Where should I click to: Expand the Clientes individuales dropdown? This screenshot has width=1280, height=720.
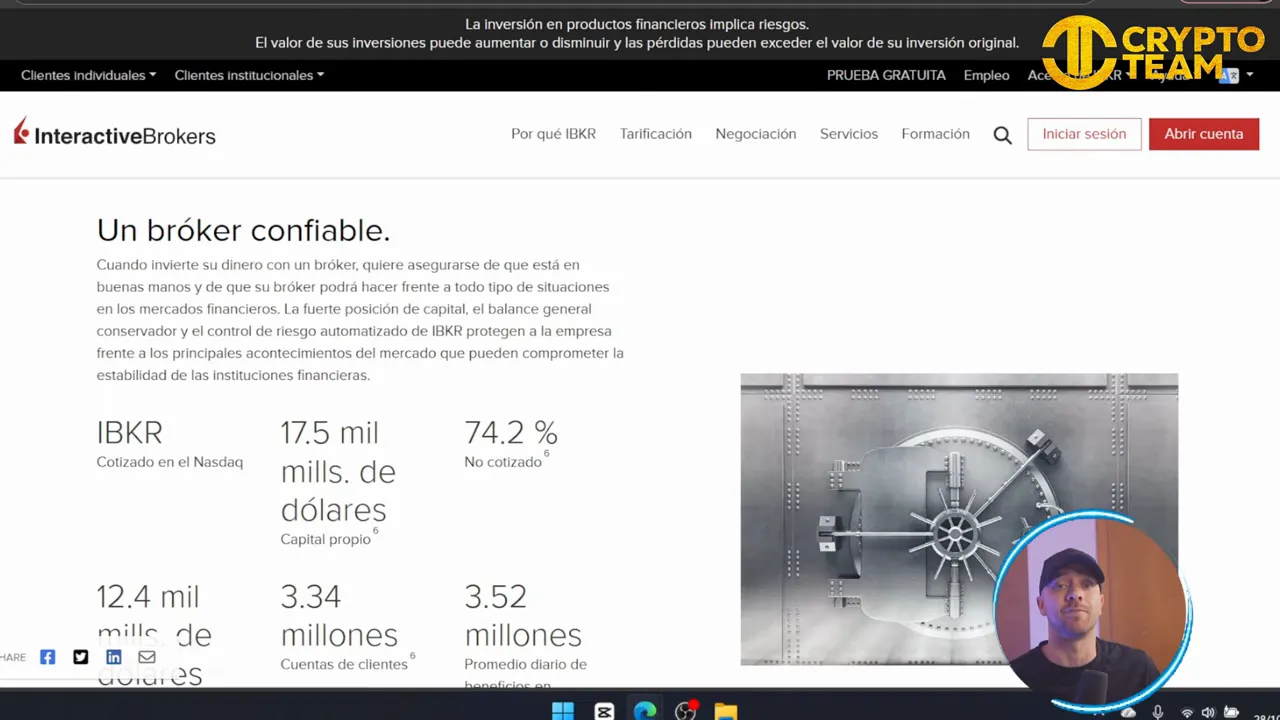click(89, 75)
